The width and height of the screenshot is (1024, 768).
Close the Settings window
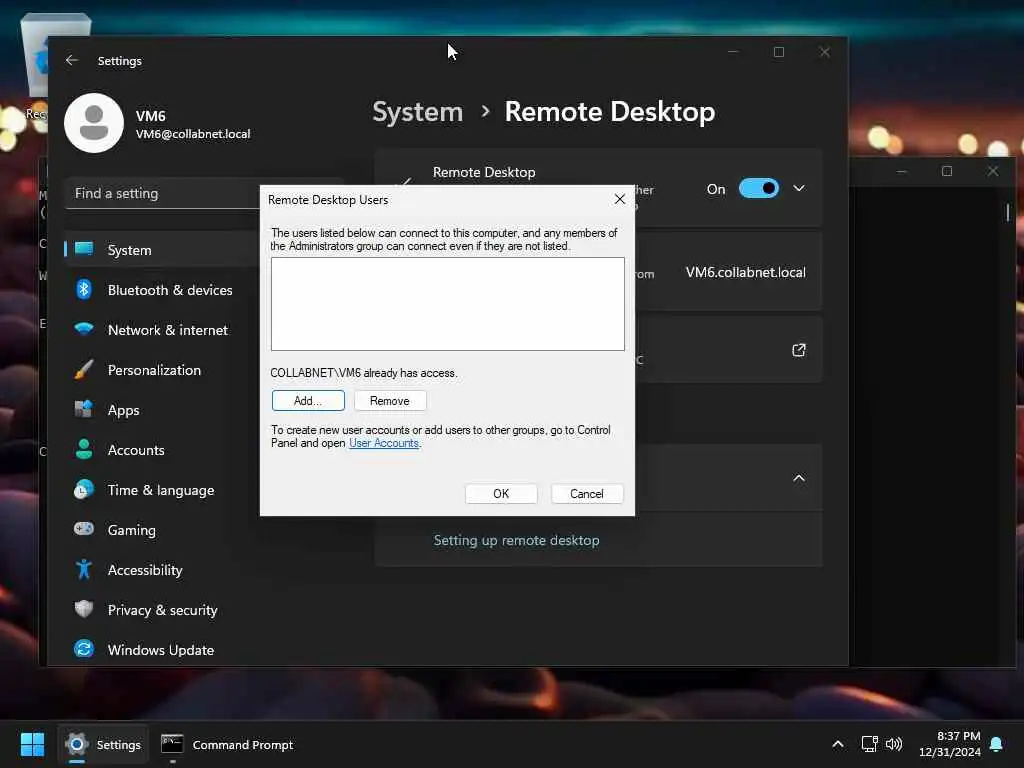[x=825, y=52]
